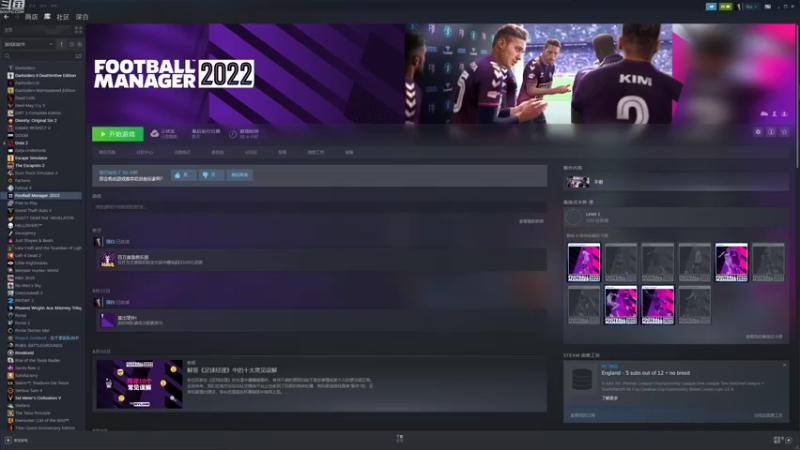Open the game info icon
Viewport: 800px width, 450px height.
click(771, 132)
